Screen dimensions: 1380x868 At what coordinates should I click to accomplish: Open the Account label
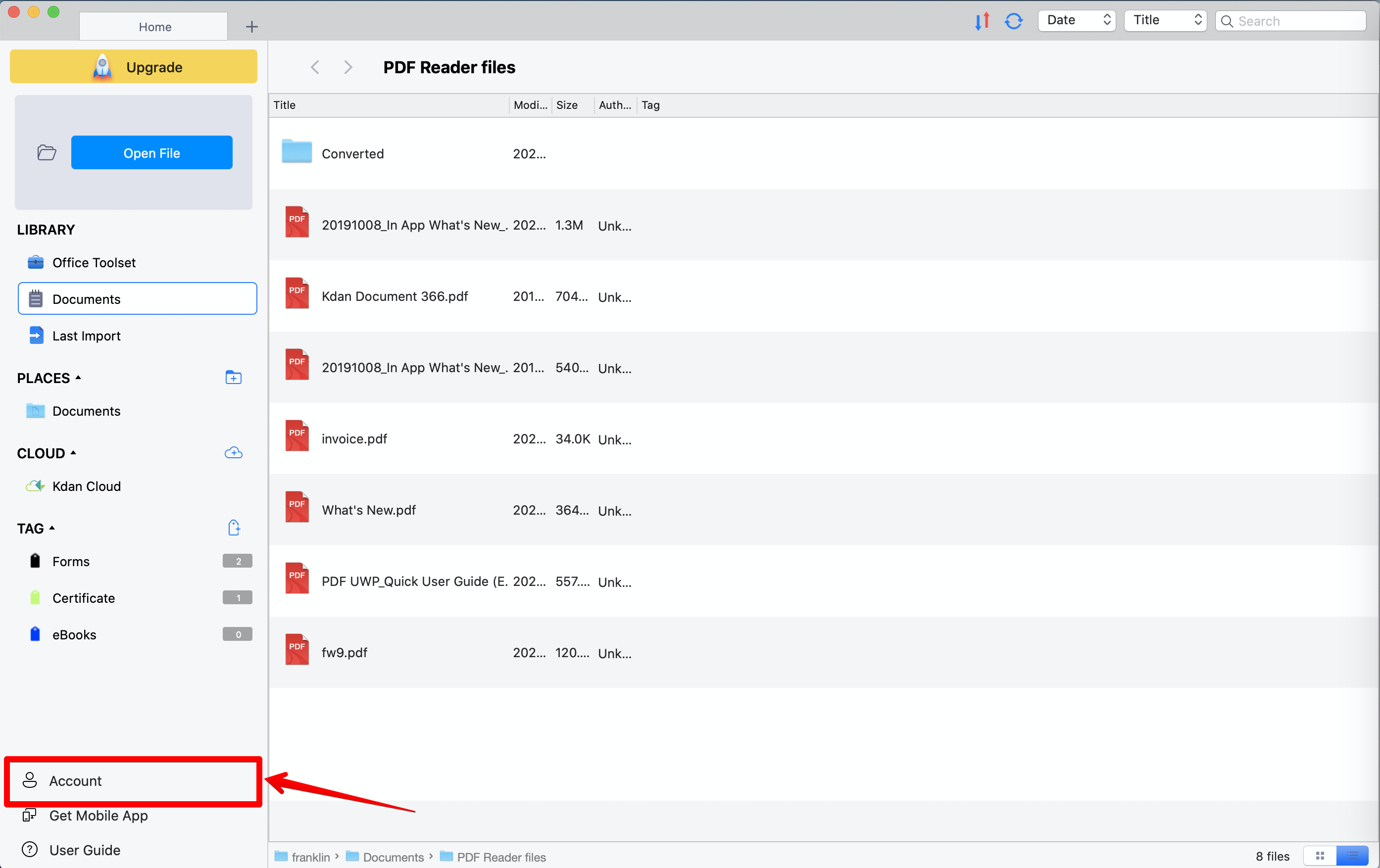pos(75,781)
